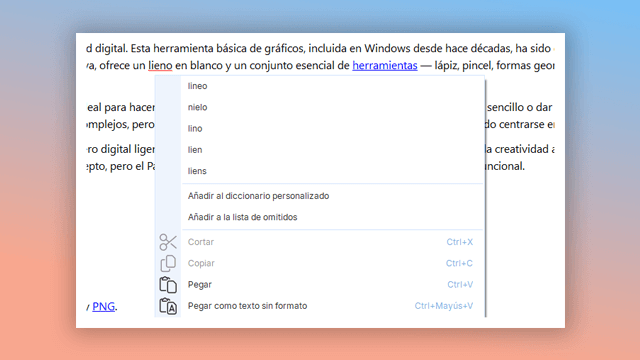Click the Copy icon in context menu

coord(168,263)
